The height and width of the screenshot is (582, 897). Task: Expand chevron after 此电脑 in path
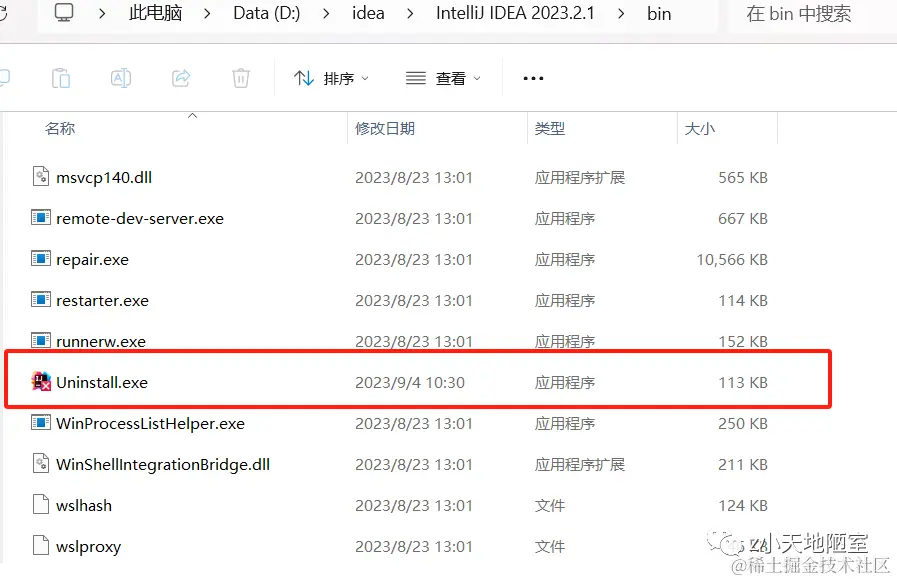click(x=207, y=13)
